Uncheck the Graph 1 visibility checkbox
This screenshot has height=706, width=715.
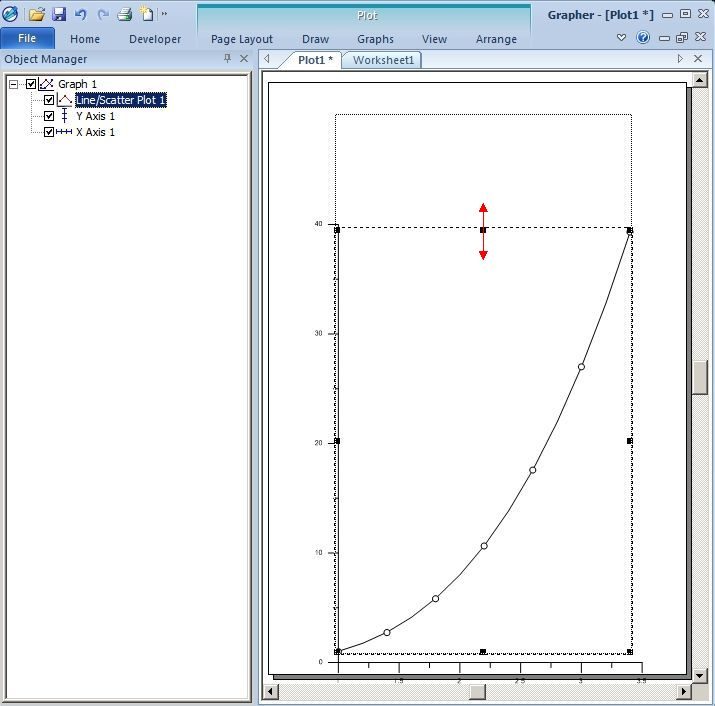coord(31,84)
